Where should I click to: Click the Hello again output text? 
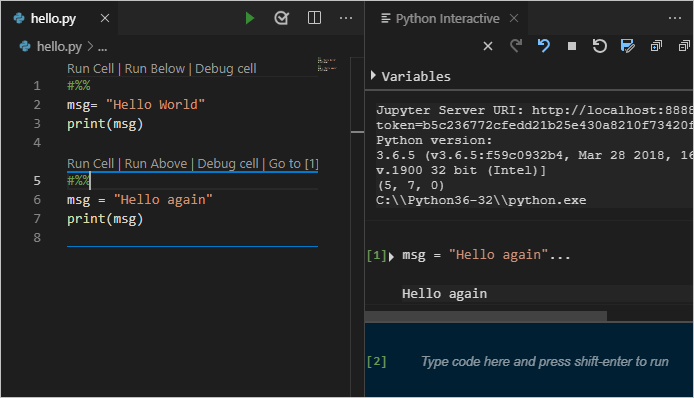click(x=444, y=294)
